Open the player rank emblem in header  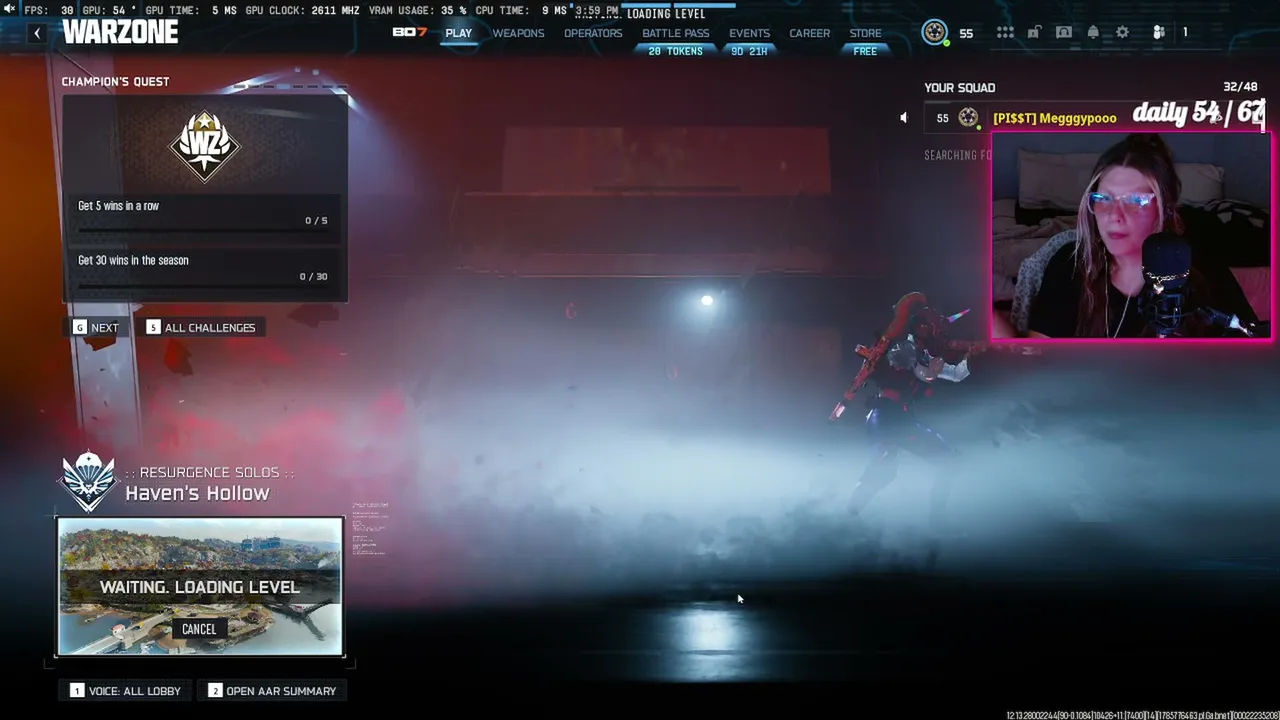[935, 32]
